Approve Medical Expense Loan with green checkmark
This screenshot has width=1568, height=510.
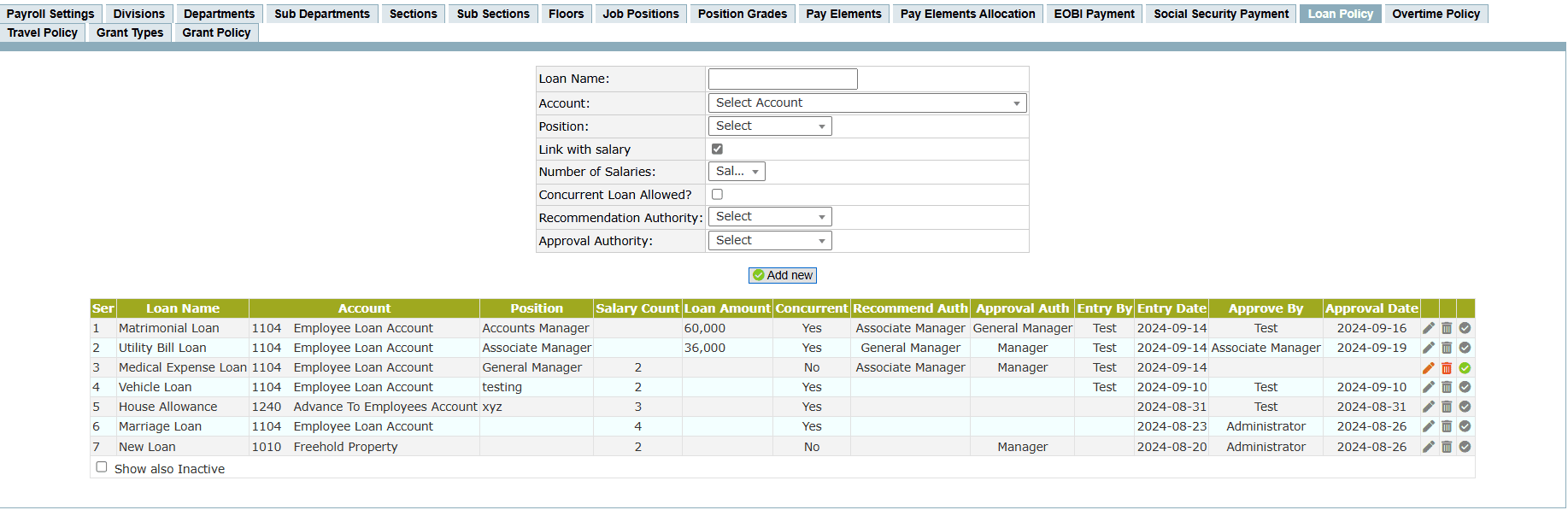1465,368
